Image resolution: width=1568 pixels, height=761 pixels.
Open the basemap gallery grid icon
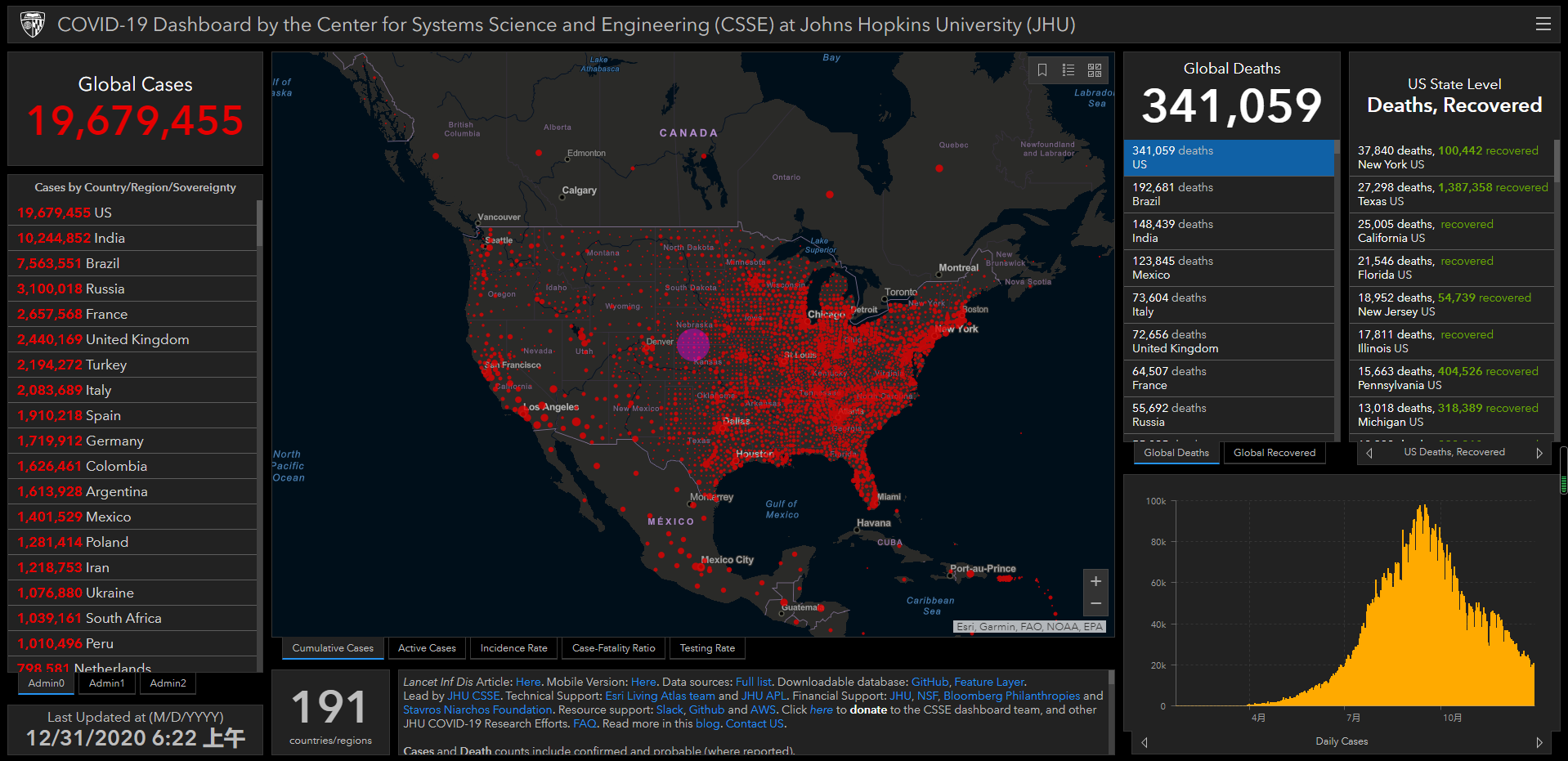pyautogui.click(x=1095, y=70)
